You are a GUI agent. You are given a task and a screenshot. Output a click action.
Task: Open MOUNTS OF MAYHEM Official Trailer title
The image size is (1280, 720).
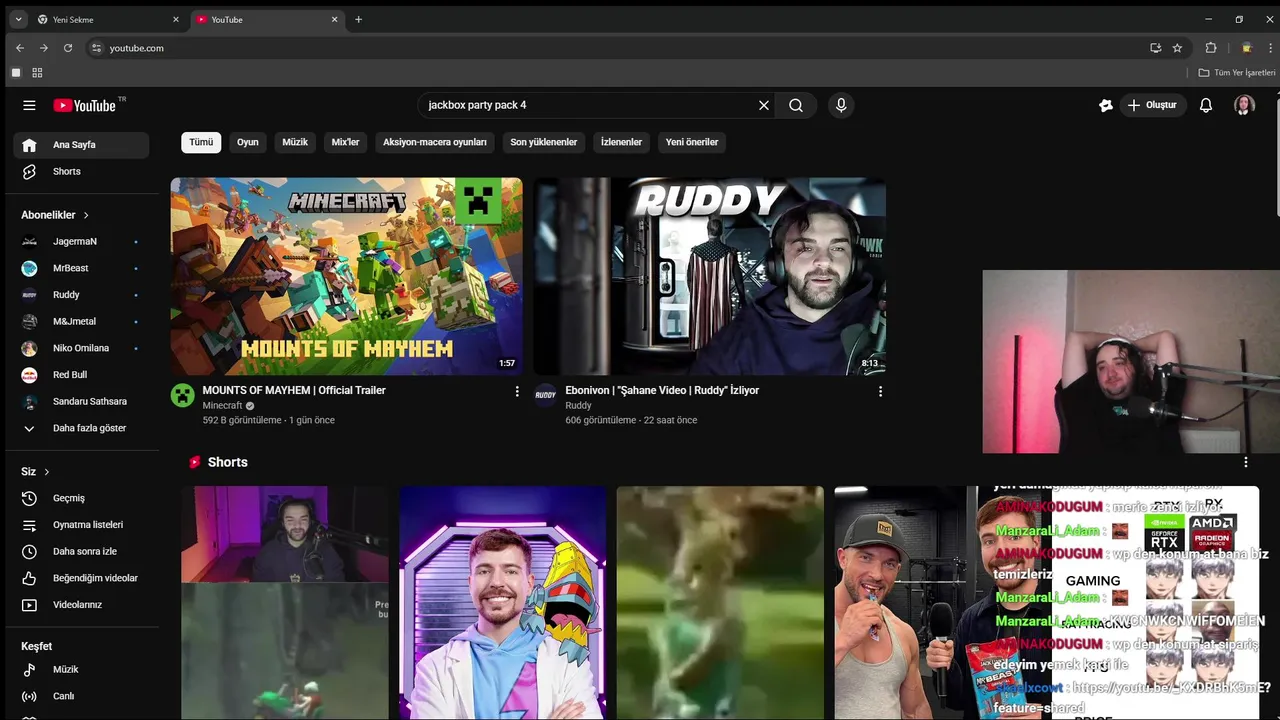294,390
